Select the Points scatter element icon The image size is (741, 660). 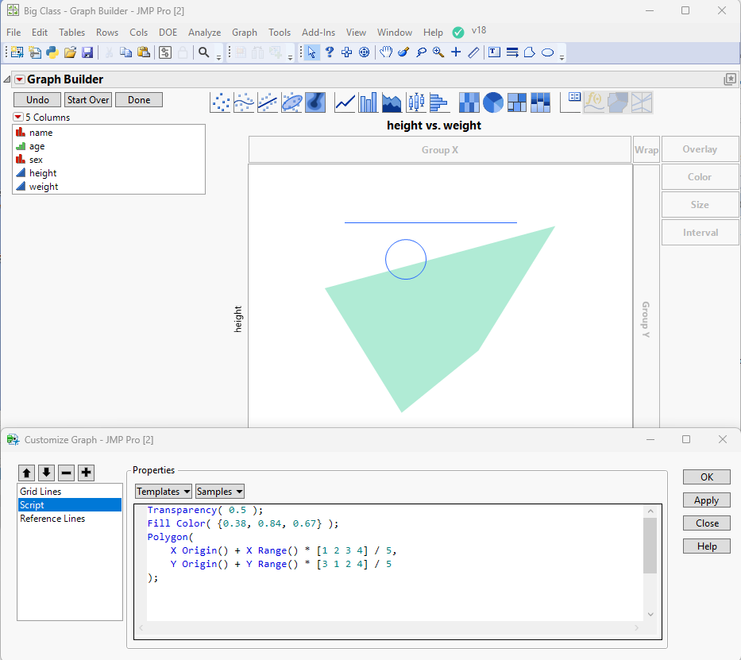pos(221,102)
